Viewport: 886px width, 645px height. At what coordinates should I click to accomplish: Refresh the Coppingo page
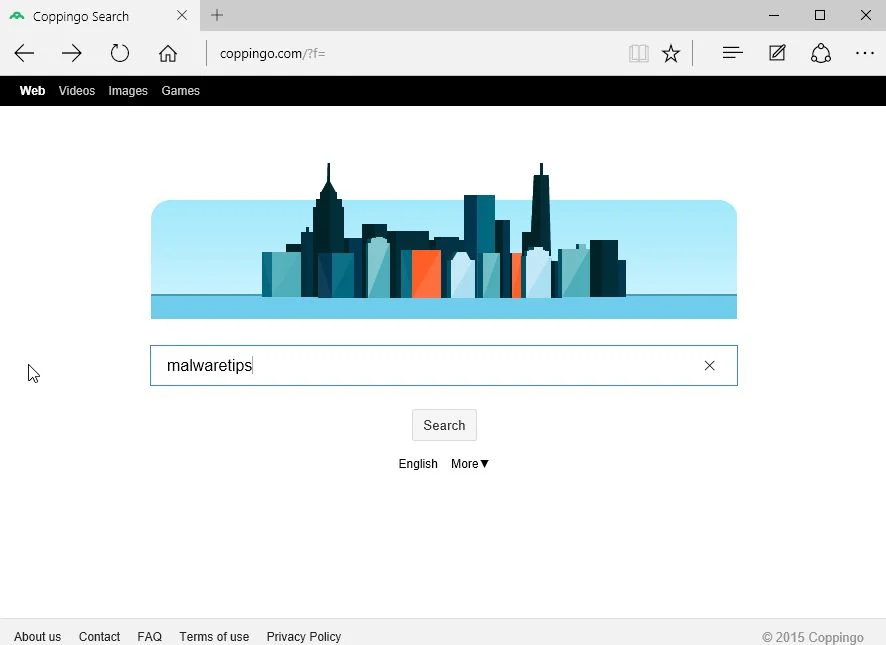120,53
